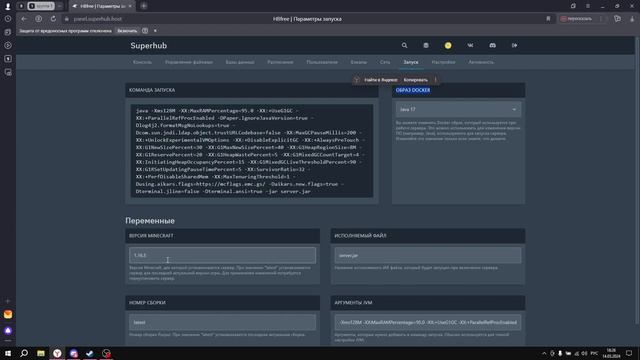The width and height of the screenshot is (640, 360).
Task: Click the search magnifier in Superhub header
Action: point(404,45)
